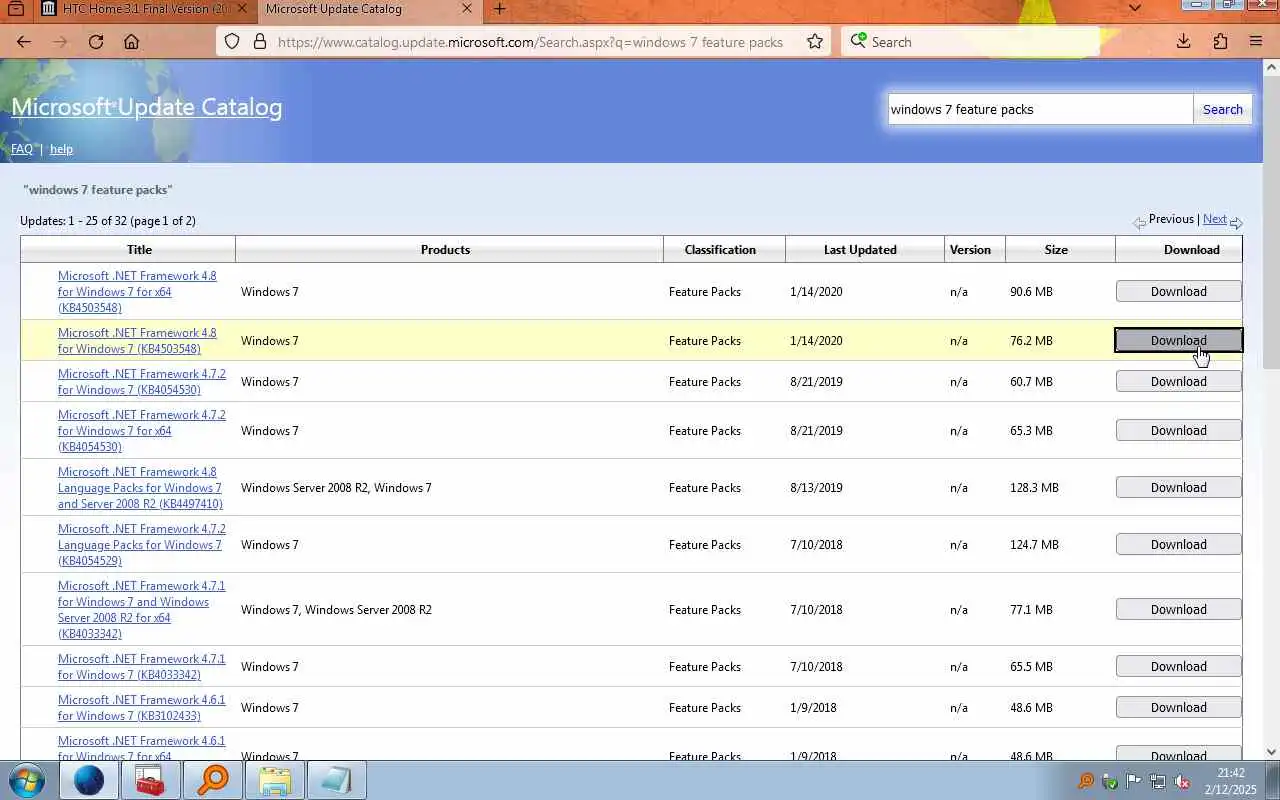Open .NET Framework 4.7.1 x64 (KB4033342) link
This screenshot has width=1280, height=800.
142,609
